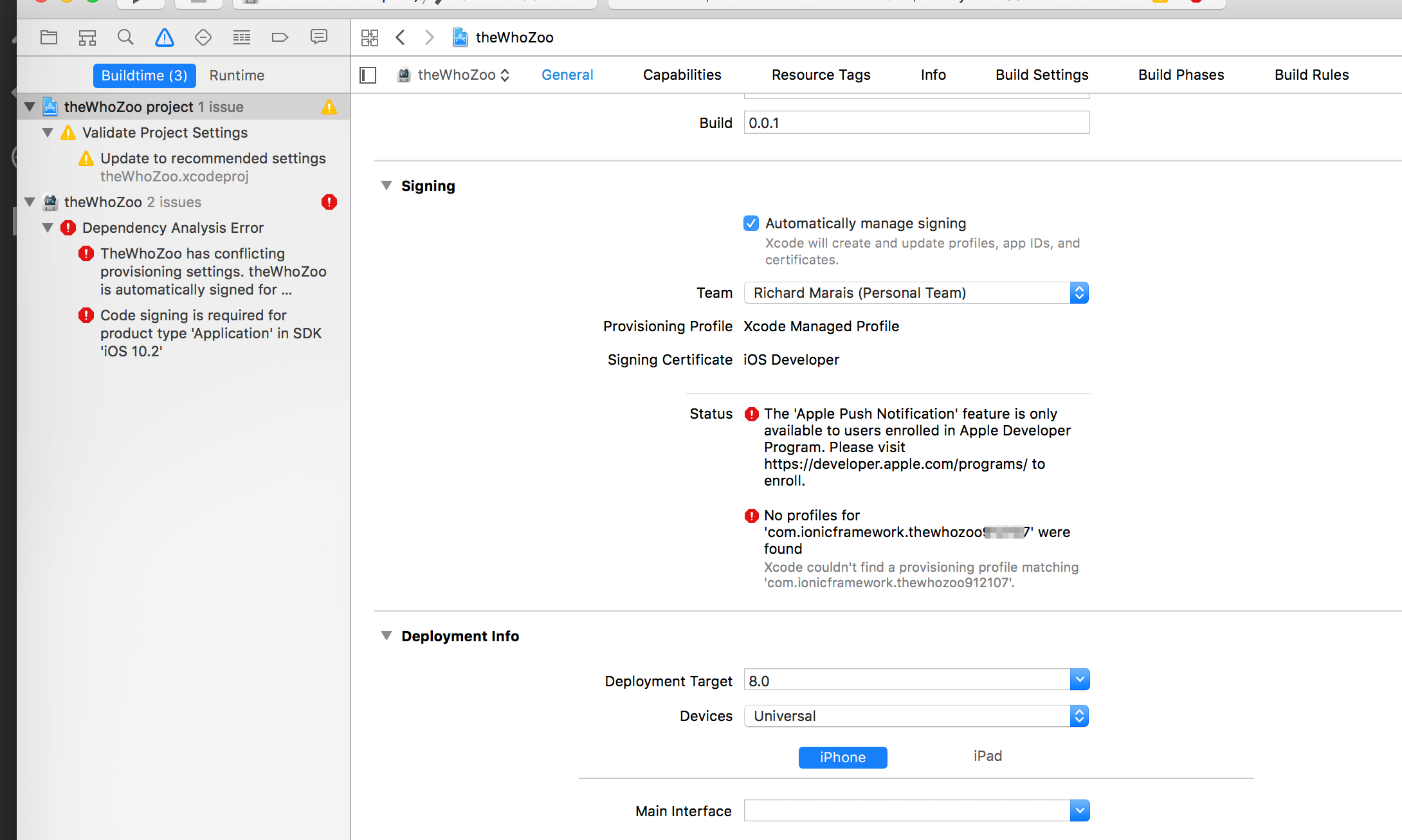This screenshot has width=1402, height=840.
Task: Collapse the Signing section
Action: (x=387, y=186)
